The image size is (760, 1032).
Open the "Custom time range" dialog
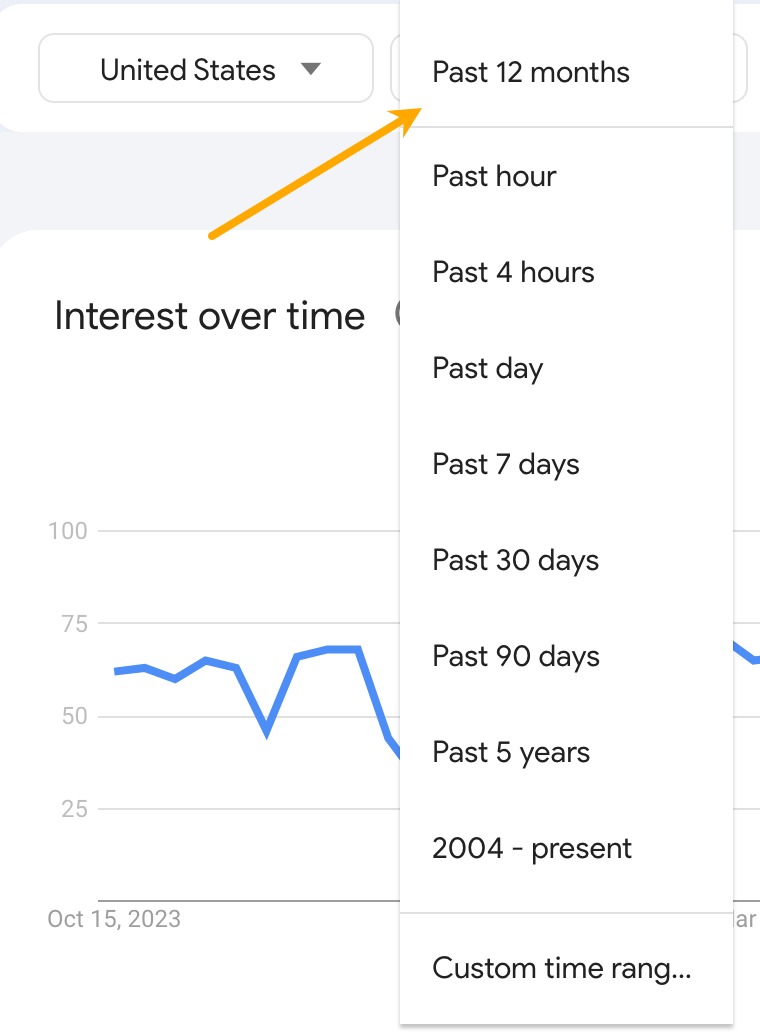[563, 968]
